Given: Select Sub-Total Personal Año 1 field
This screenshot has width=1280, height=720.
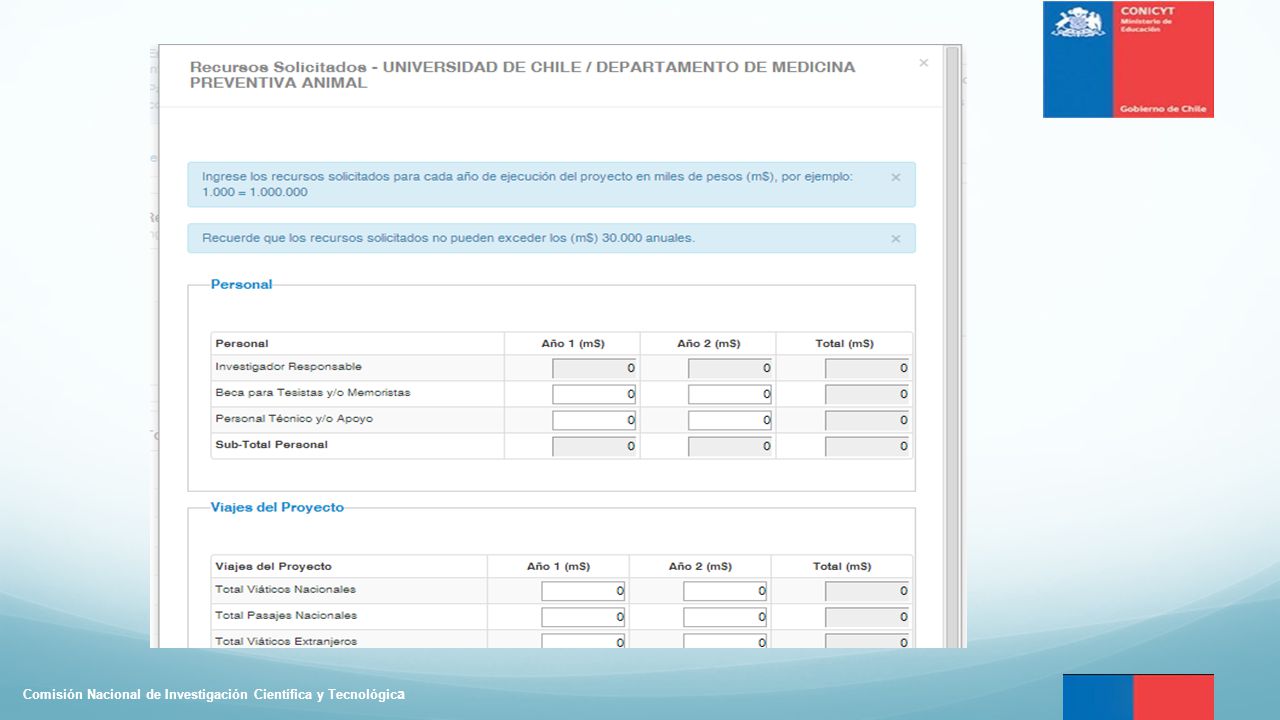Looking at the screenshot, I should click(594, 446).
